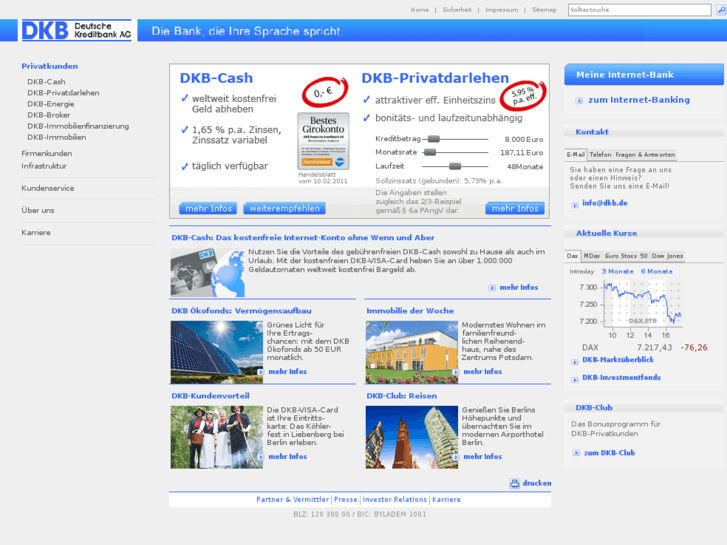This screenshot has height=545, width=727.
Task: Click the weiterempfehlen button
Action: [x=284, y=209]
